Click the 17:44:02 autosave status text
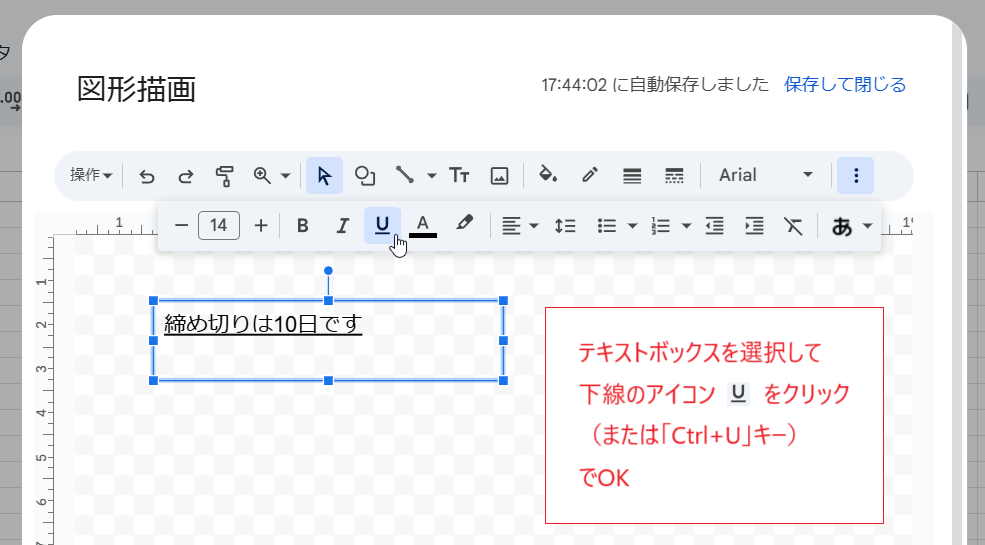This screenshot has height=545, width=985. (x=655, y=84)
